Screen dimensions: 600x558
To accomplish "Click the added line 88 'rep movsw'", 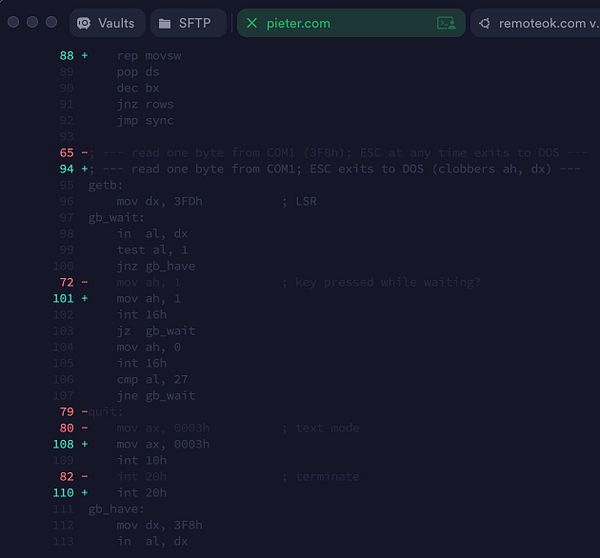I will point(149,56).
